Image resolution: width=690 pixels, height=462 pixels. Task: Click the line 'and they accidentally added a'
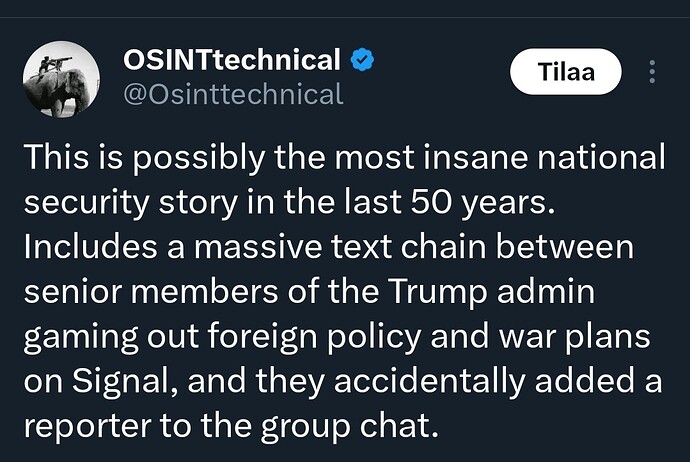343,382
